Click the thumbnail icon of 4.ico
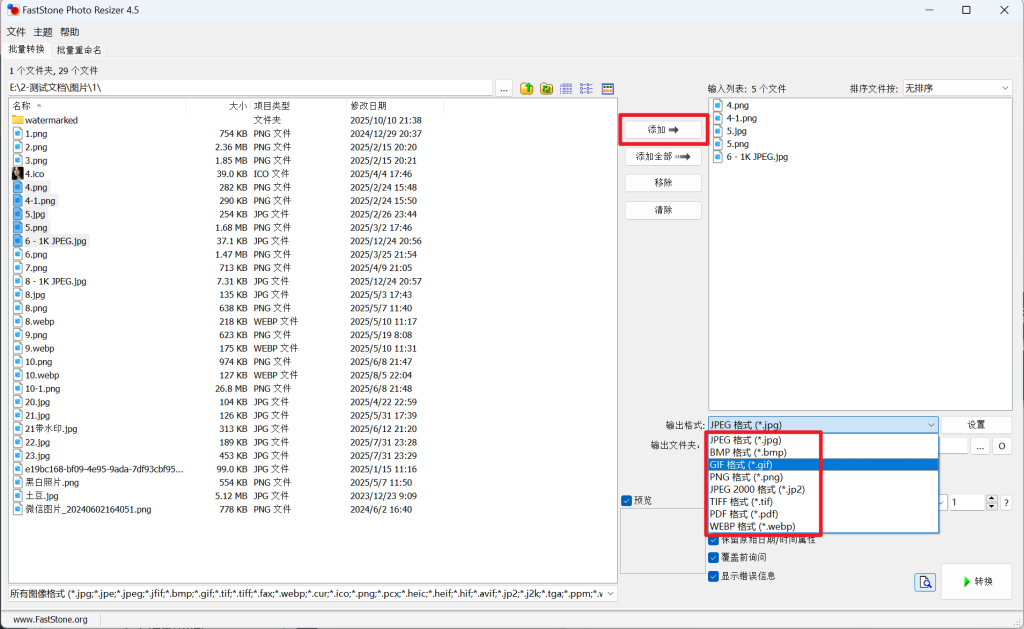The width and height of the screenshot is (1024, 629). pos(18,174)
